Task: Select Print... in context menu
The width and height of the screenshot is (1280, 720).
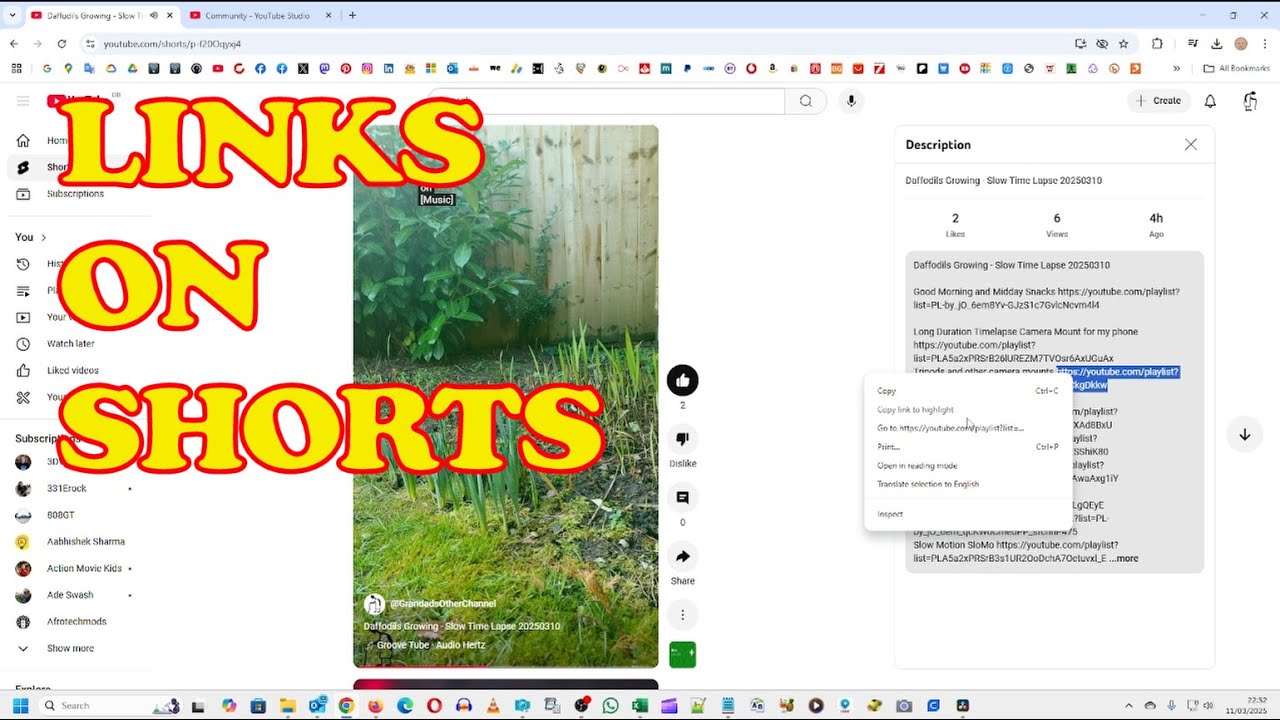Action: 967,447
